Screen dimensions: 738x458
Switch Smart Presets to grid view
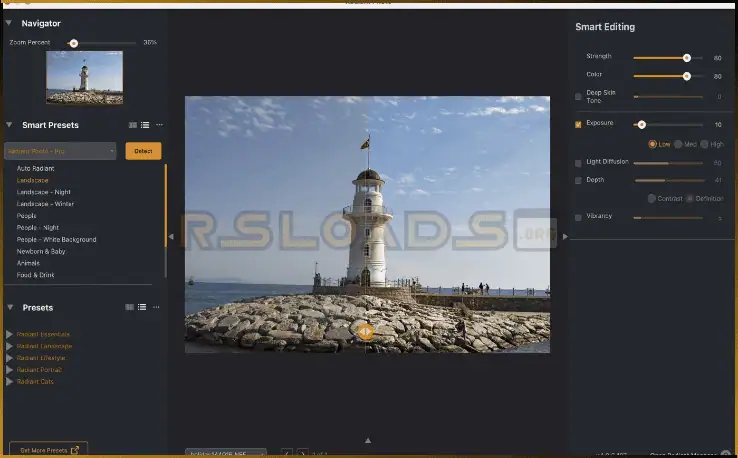pos(133,125)
